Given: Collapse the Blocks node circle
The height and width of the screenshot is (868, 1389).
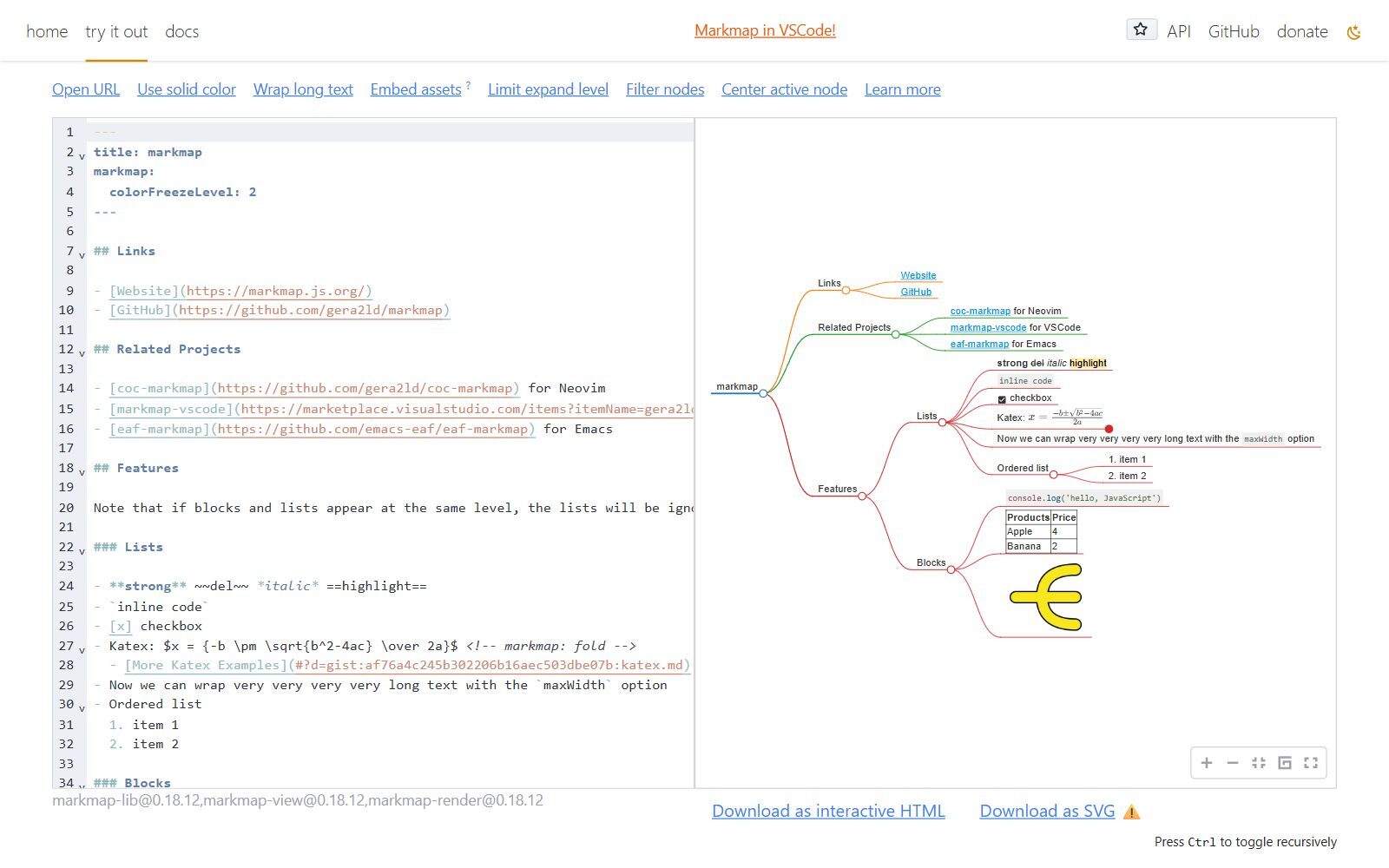Looking at the screenshot, I should pyautogui.click(x=951, y=570).
